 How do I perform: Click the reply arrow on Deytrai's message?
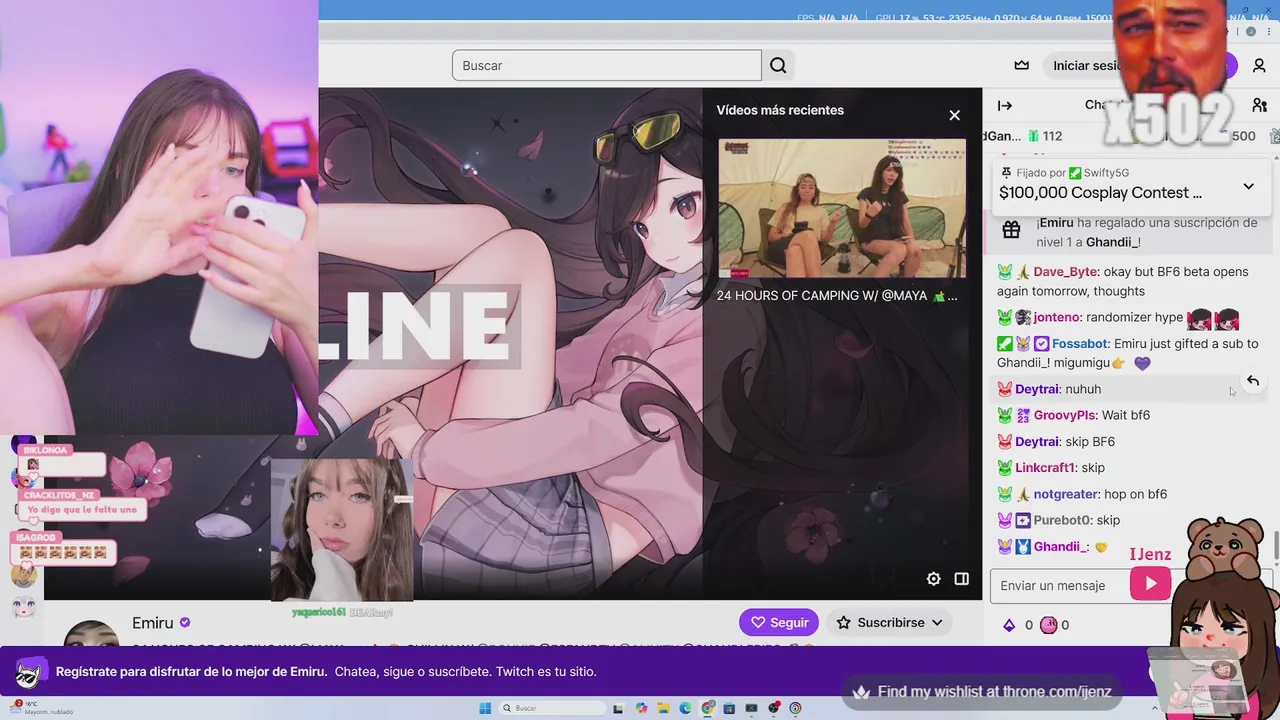(1252, 381)
